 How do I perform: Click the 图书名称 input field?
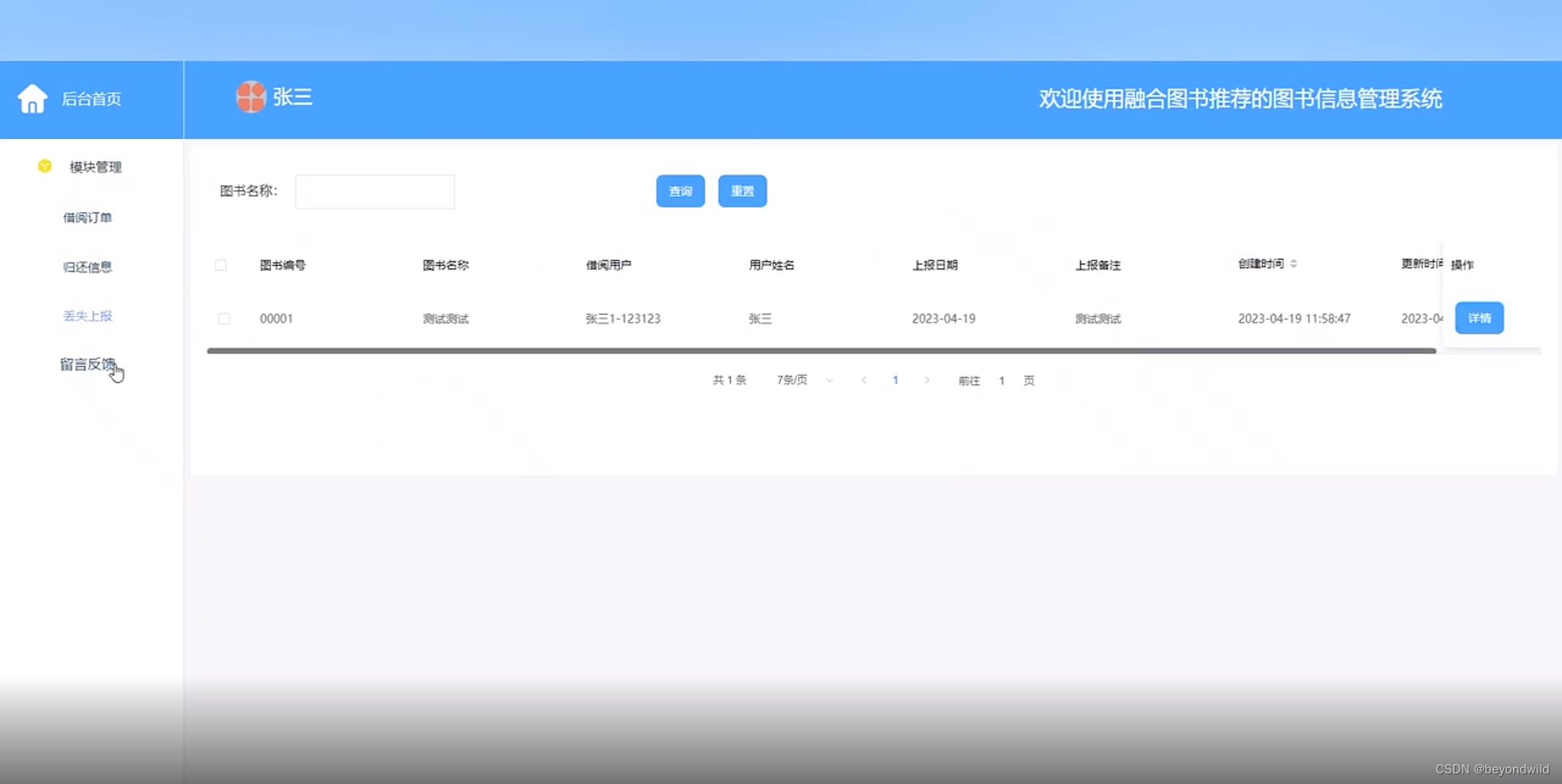tap(374, 191)
